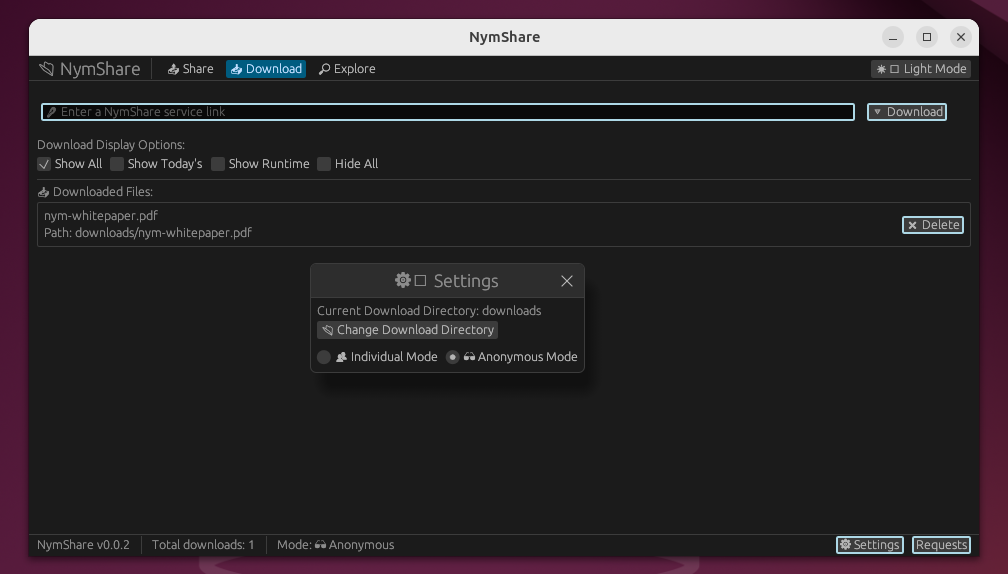Close the Settings popup
The width and height of the screenshot is (1008, 574).
coord(567,281)
